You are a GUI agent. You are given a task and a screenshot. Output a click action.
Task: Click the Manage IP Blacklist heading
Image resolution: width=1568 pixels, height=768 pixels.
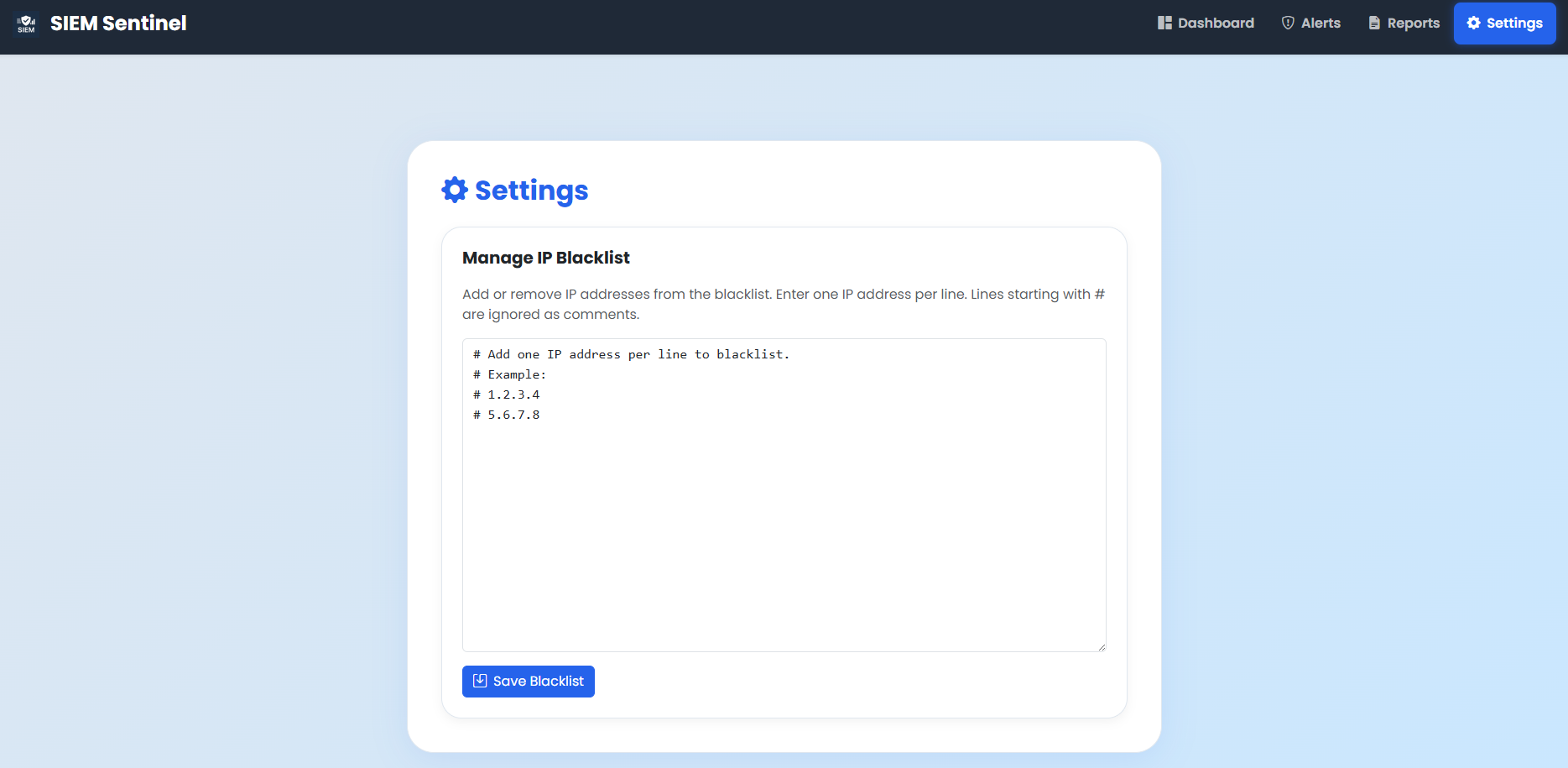point(545,258)
